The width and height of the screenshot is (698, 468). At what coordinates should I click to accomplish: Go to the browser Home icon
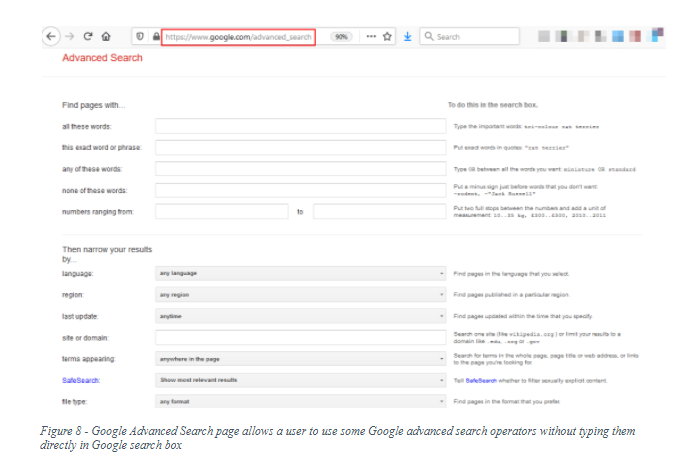[x=106, y=37]
